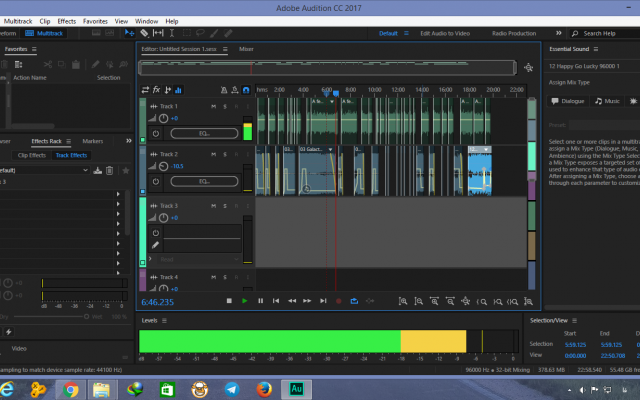Viewport: 640px width, 400px height.
Task: Select the Time Selection tool
Action: tap(172, 33)
